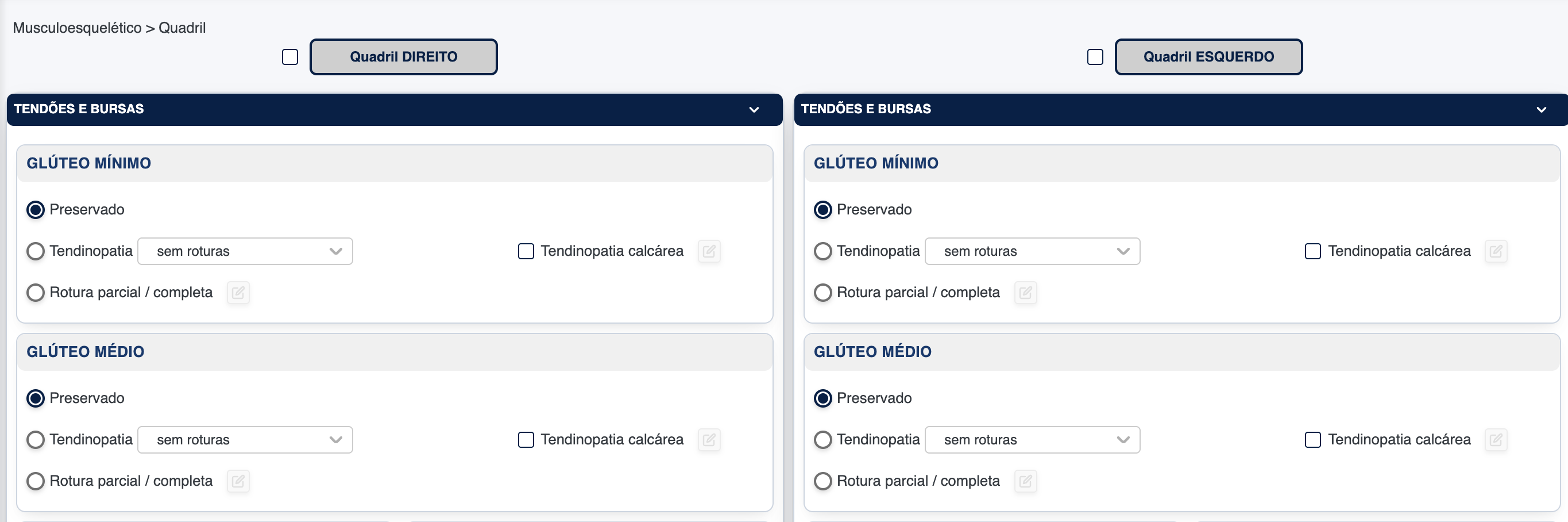Check the Quadril DIREITO checkbox
The width and height of the screenshot is (1568, 522).
point(291,57)
